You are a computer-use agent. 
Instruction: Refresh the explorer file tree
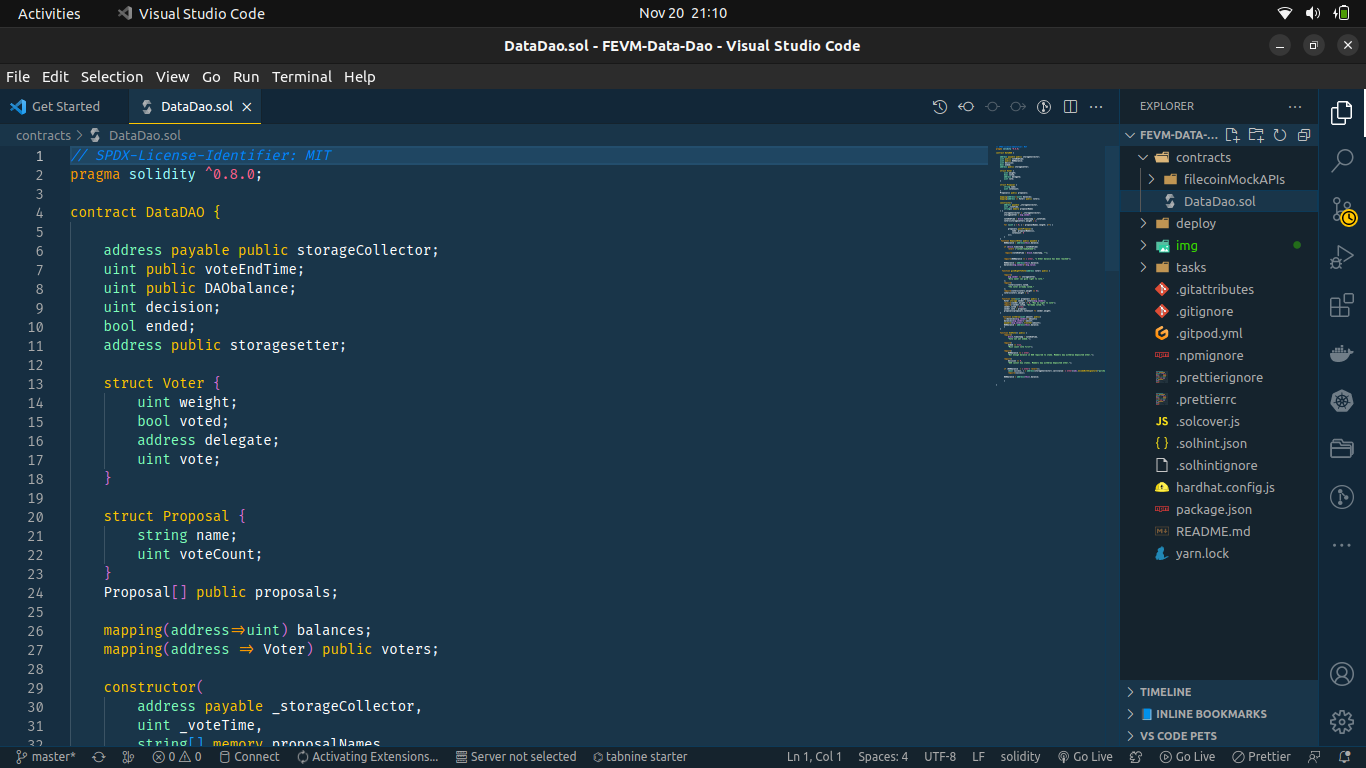point(1280,135)
